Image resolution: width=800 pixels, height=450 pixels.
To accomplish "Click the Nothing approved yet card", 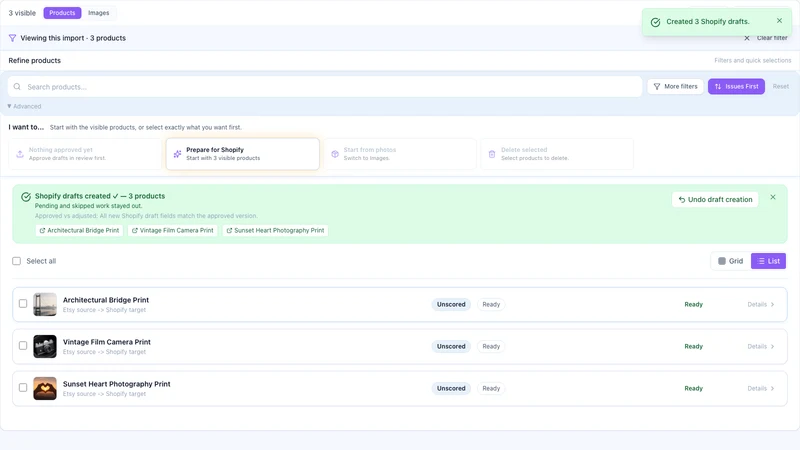I will [85, 154].
